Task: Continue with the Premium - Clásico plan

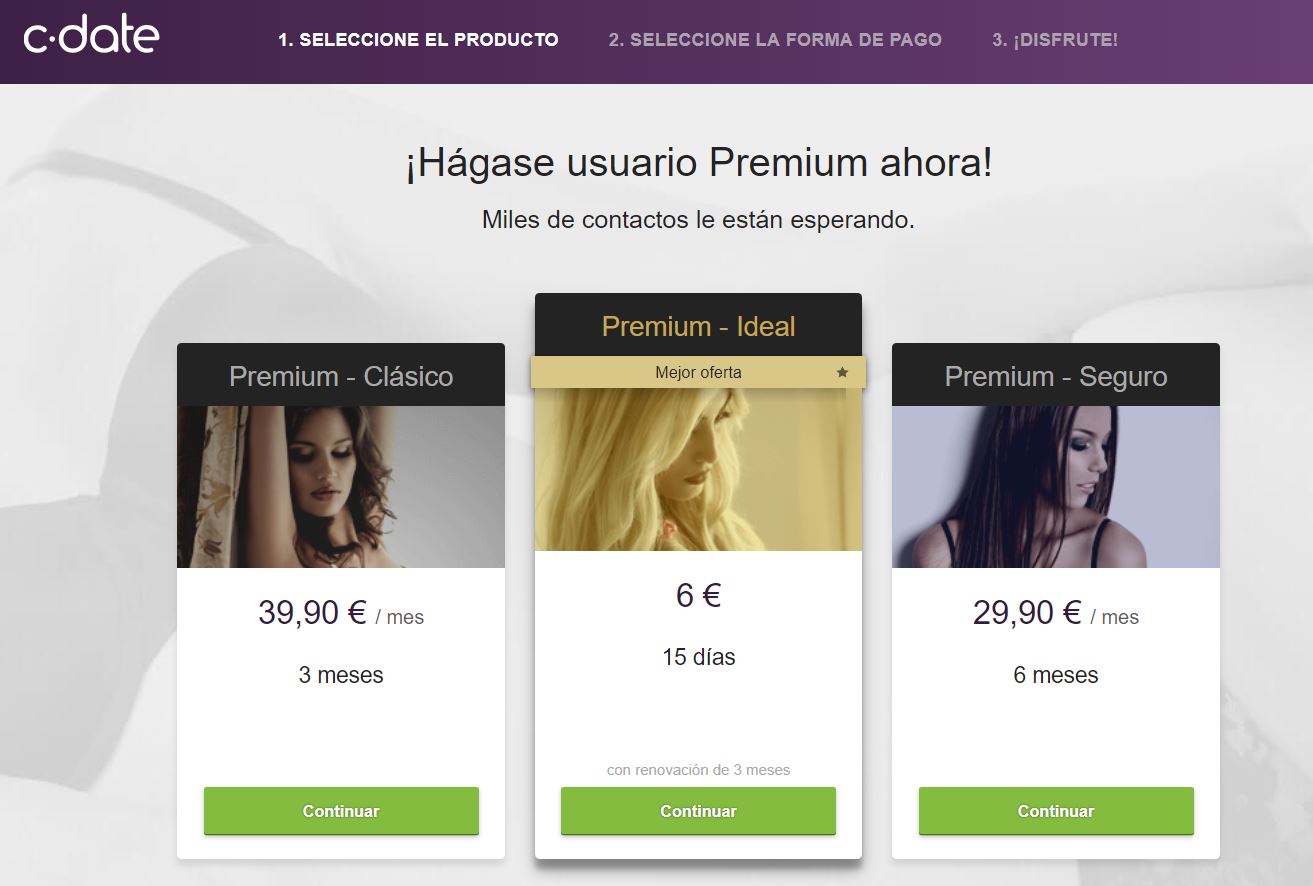Action: pos(341,811)
